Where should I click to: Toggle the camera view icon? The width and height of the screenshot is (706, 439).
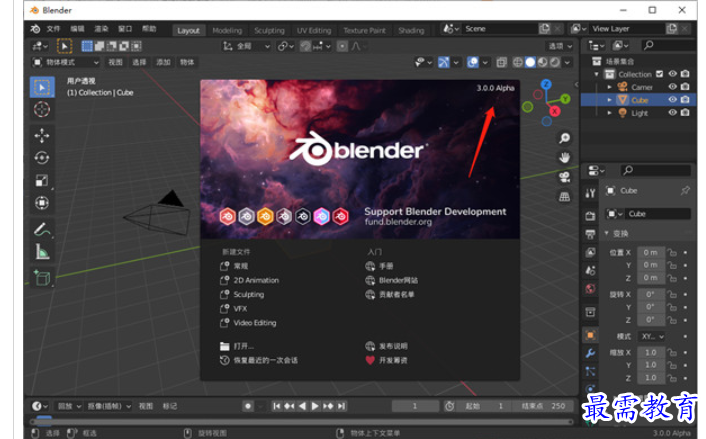tap(564, 177)
